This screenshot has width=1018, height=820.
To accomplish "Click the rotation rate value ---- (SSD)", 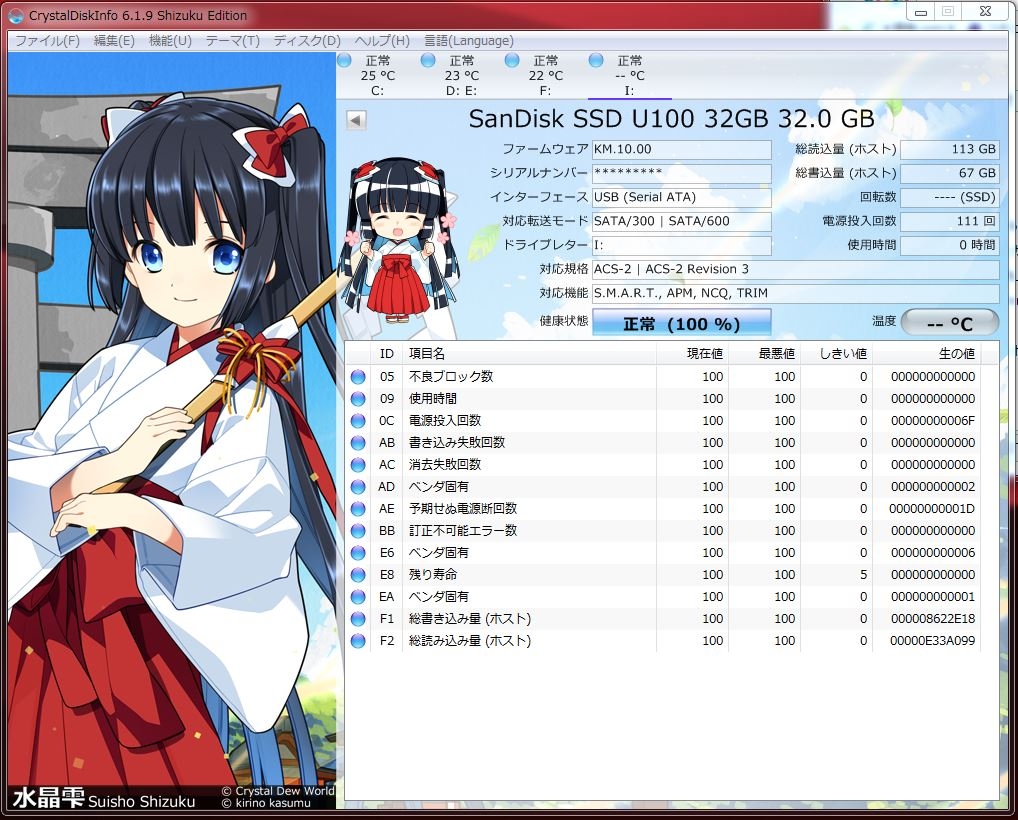I will 950,197.
